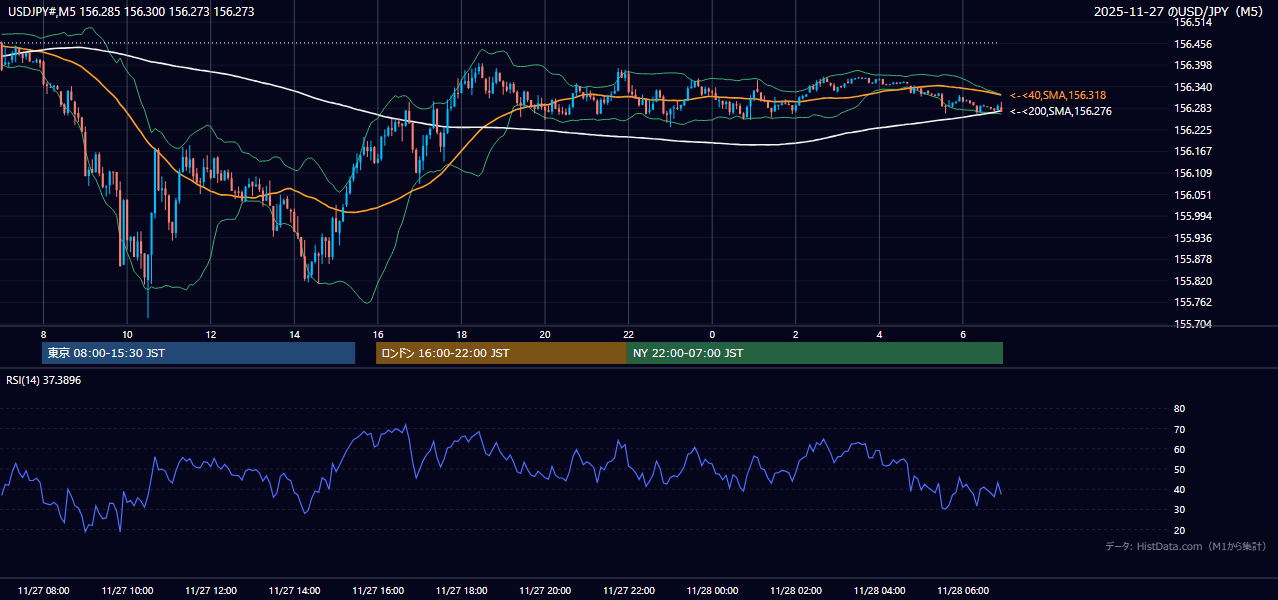Click price axis label 156.398

coord(1192,65)
